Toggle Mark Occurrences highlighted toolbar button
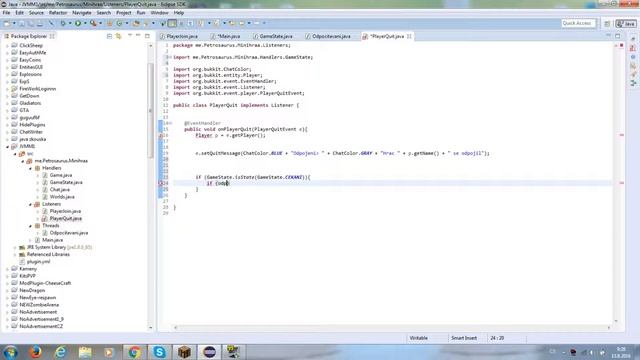The height and width of the screenshot is (360, 640). (173, 23)
